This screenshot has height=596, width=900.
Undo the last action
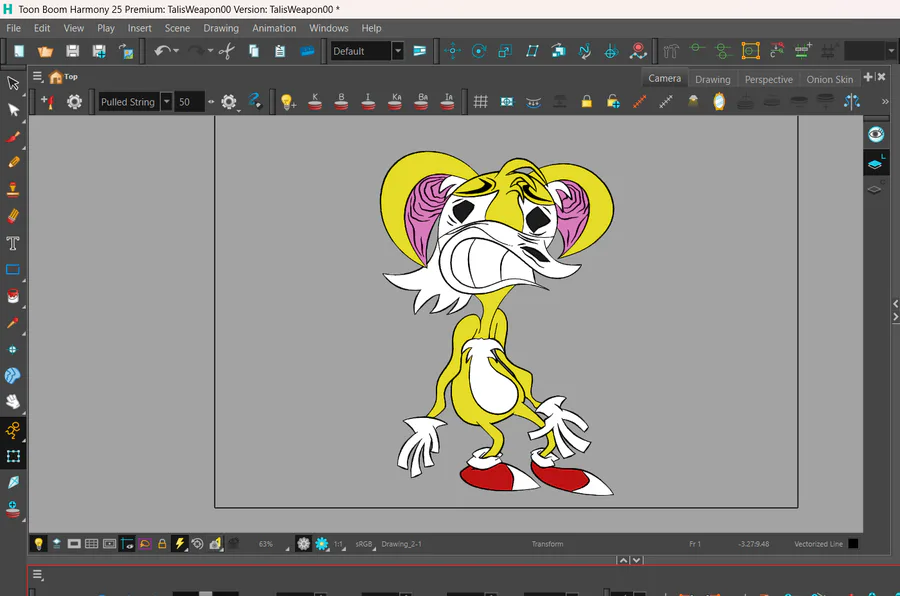(x=162, y=51)
